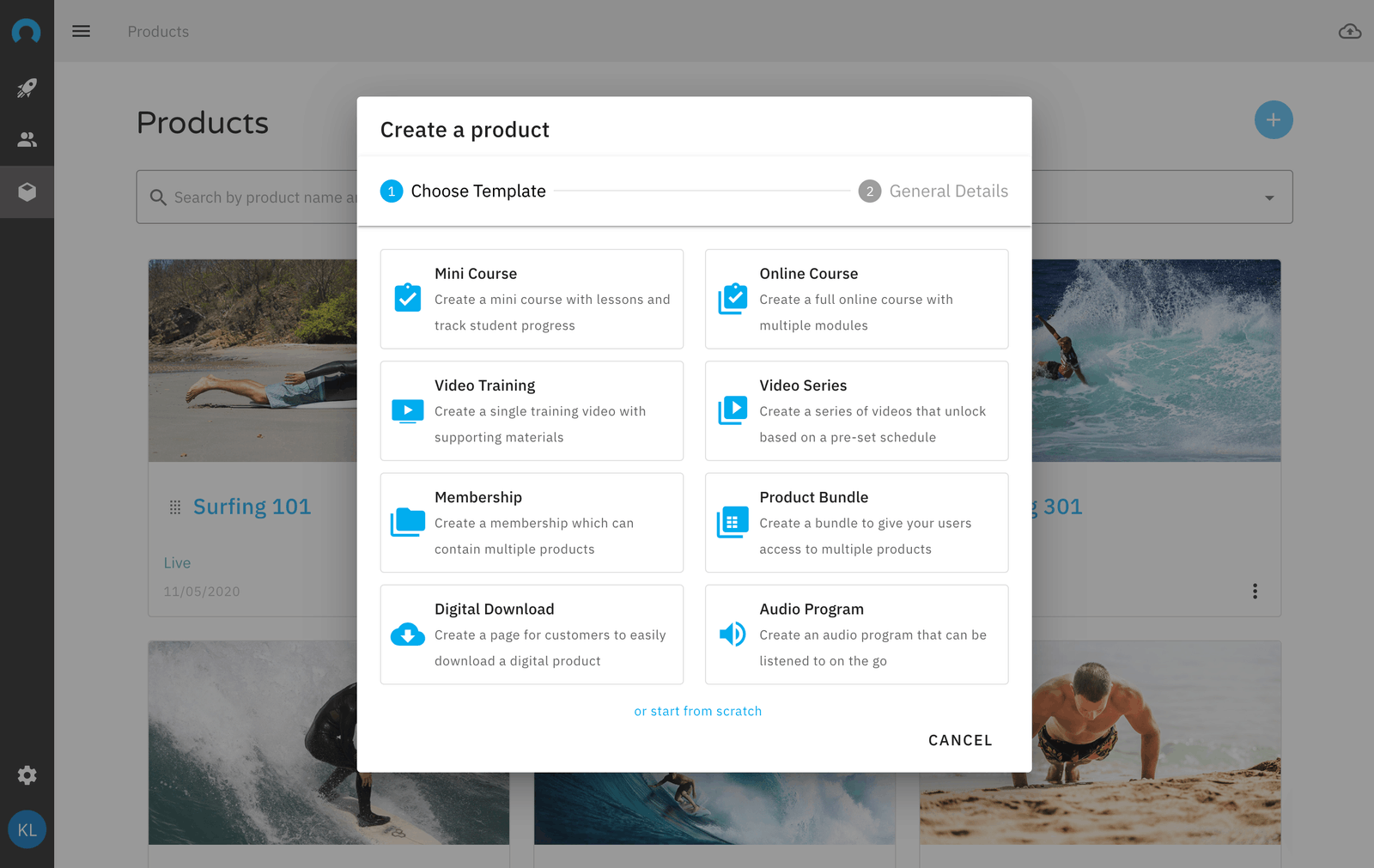
Task: Select the Audio Program speaker icon
Action: [732, 634]
